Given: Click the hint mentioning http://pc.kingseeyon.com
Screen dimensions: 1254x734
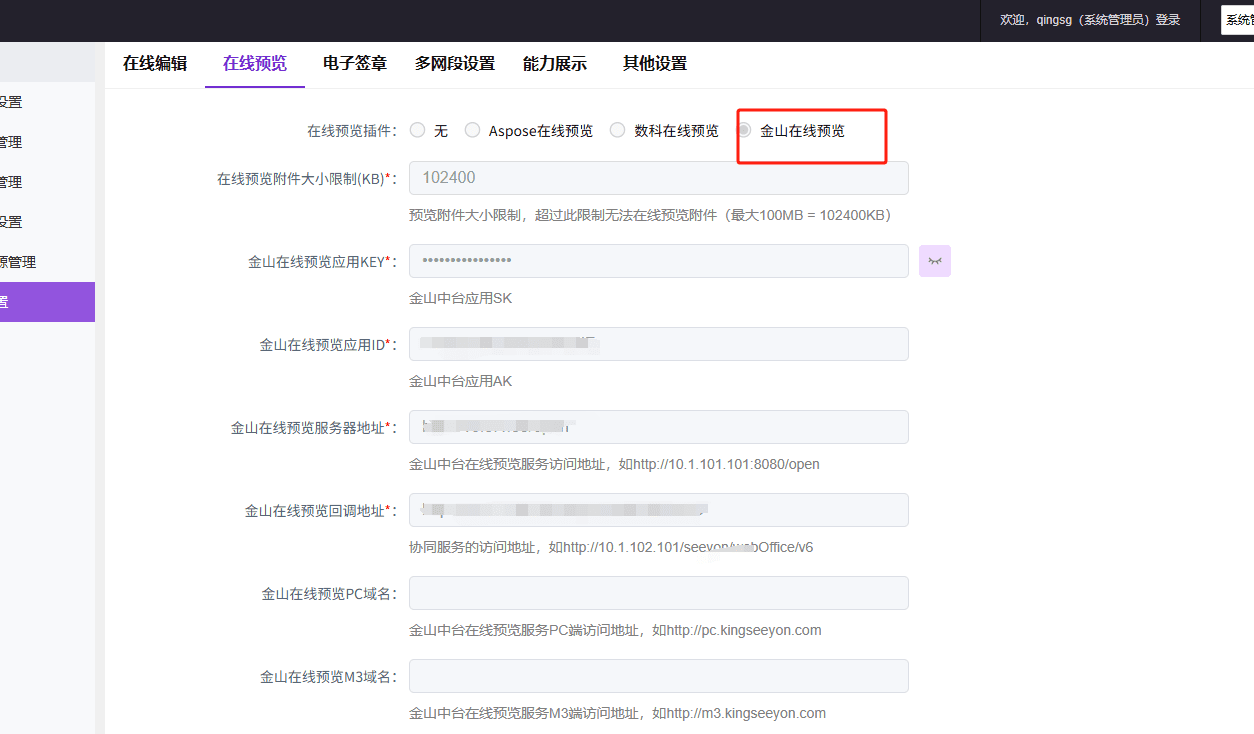Looking at the screenshot, I should [x=615, y=630].
